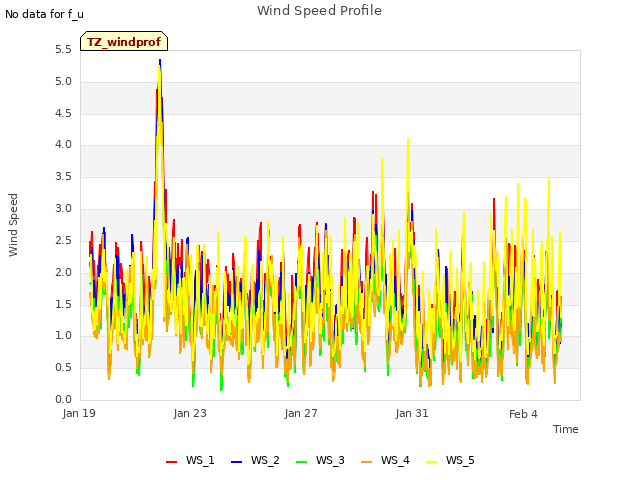Click the 2.5 y-axis tick label
The image size is (640, 480).
pos(63,240)
